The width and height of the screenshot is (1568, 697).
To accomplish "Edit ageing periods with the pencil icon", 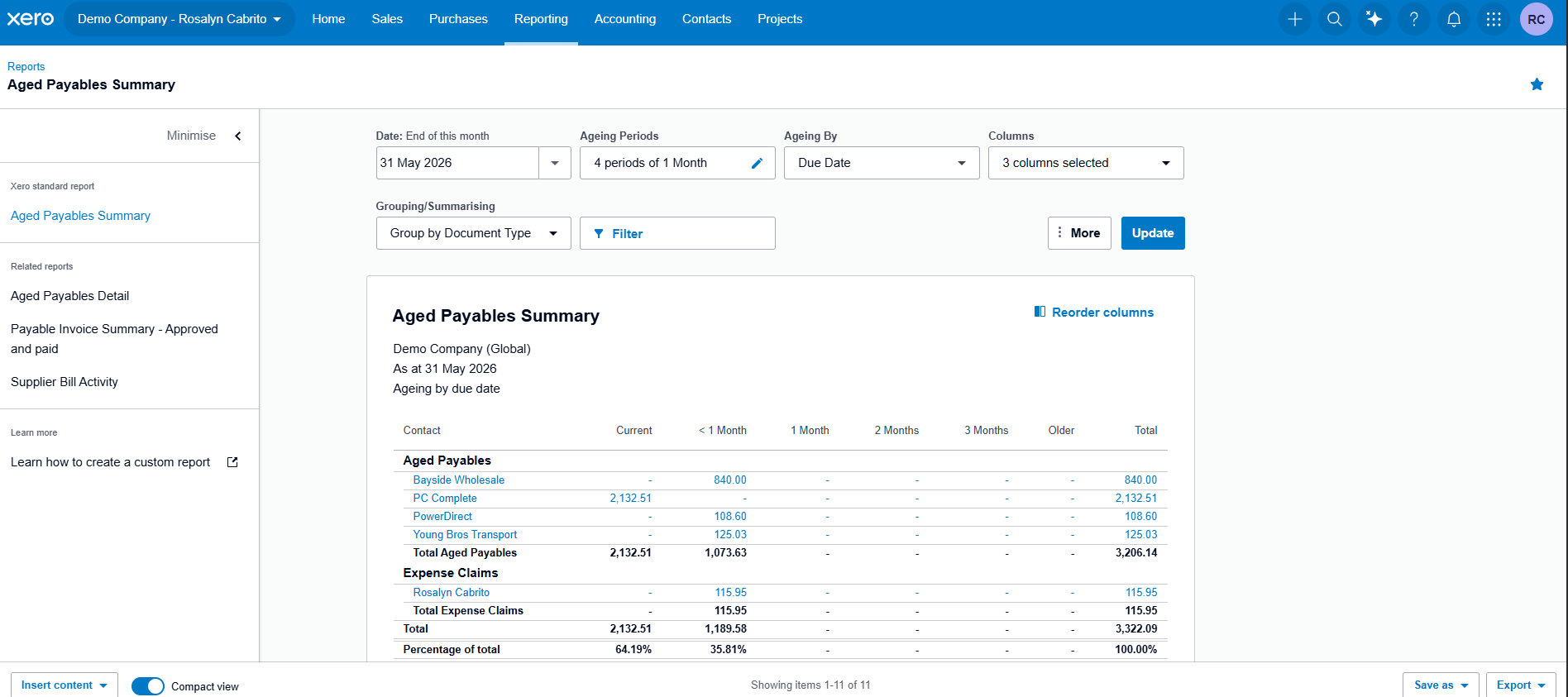I will pyautogui.click(x=757, y=163).
